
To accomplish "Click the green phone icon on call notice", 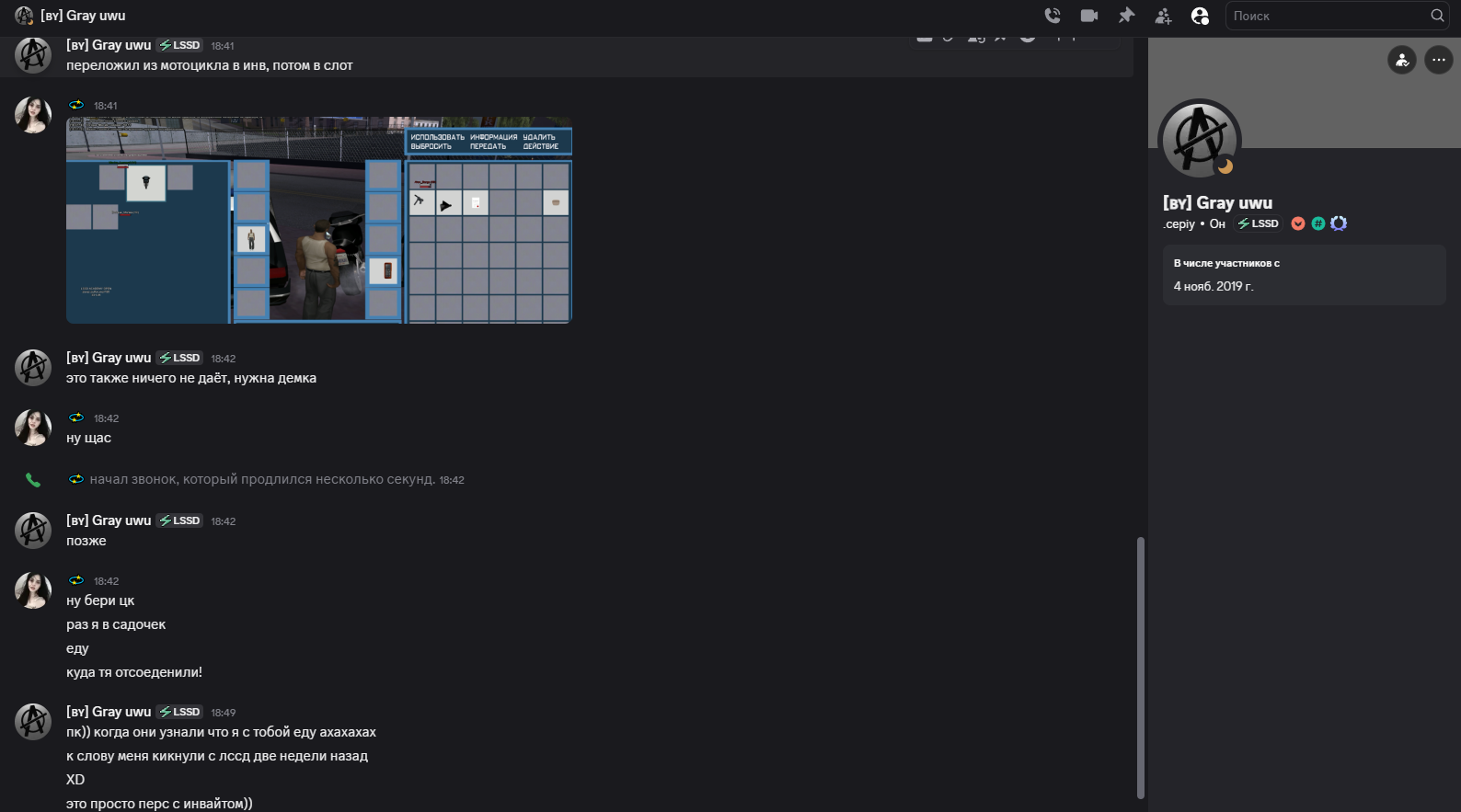I will 33,480.
